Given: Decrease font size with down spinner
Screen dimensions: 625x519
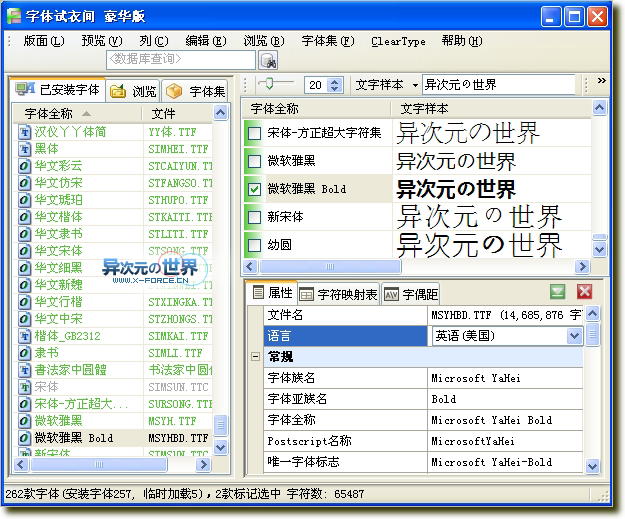Looking at the screenshot, I should click(334, 88).
